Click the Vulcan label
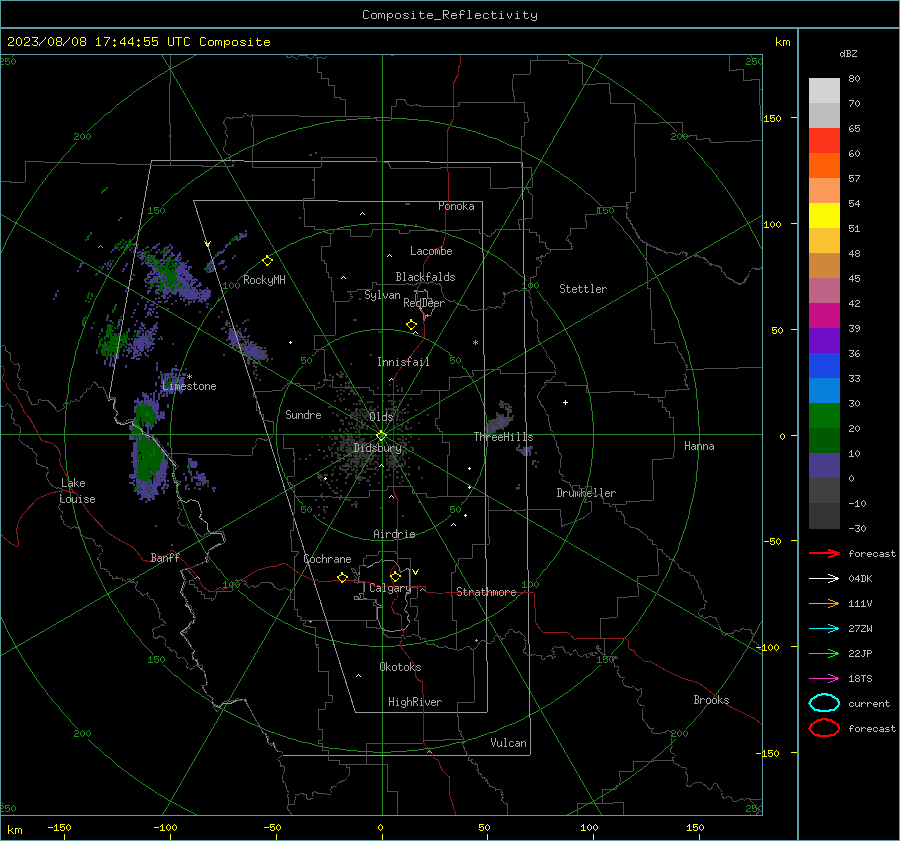Viewport: 900px width, 841px height. point(508,743)
